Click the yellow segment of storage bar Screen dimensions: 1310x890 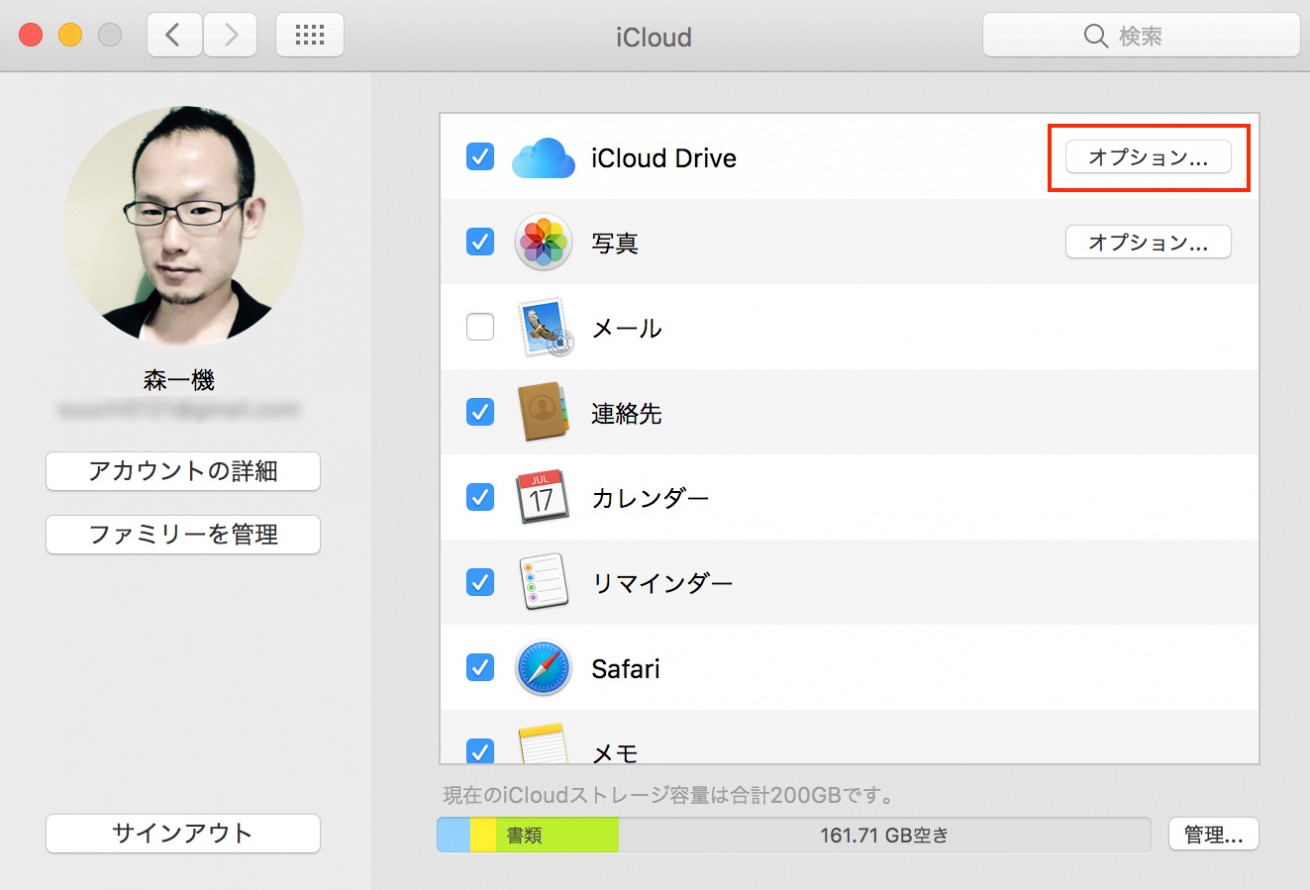483,834
